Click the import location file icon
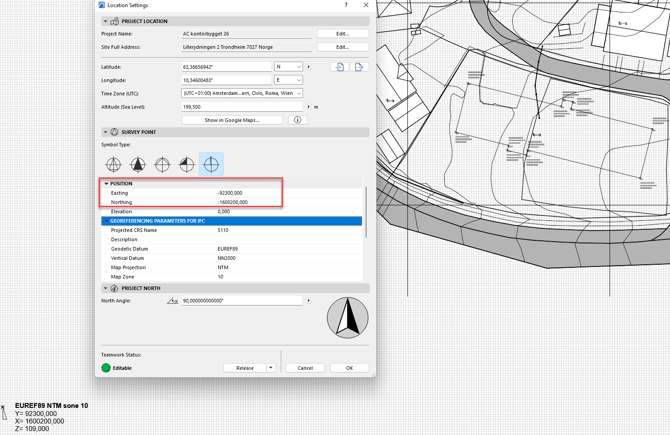Screen dimensions: 670x435 (340, 67)
